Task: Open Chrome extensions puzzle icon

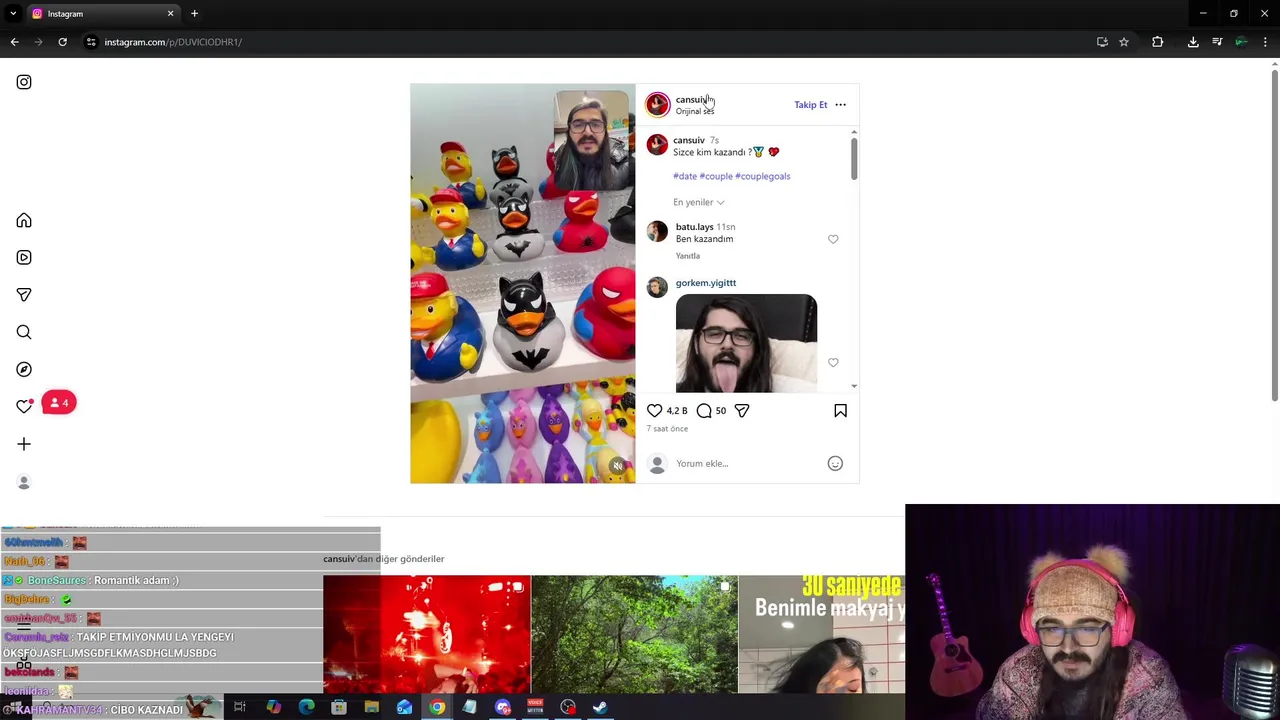Action: pyautogui.click(x=1157, y=42)
